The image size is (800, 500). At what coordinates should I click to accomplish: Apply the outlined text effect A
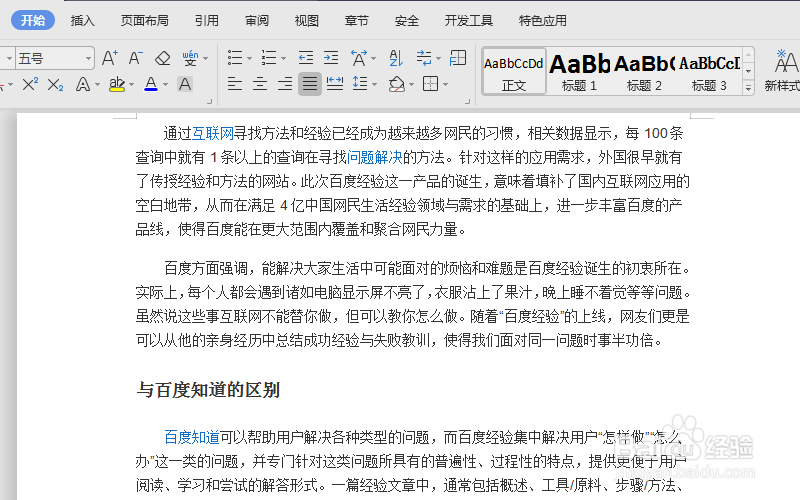pos(83,84)
